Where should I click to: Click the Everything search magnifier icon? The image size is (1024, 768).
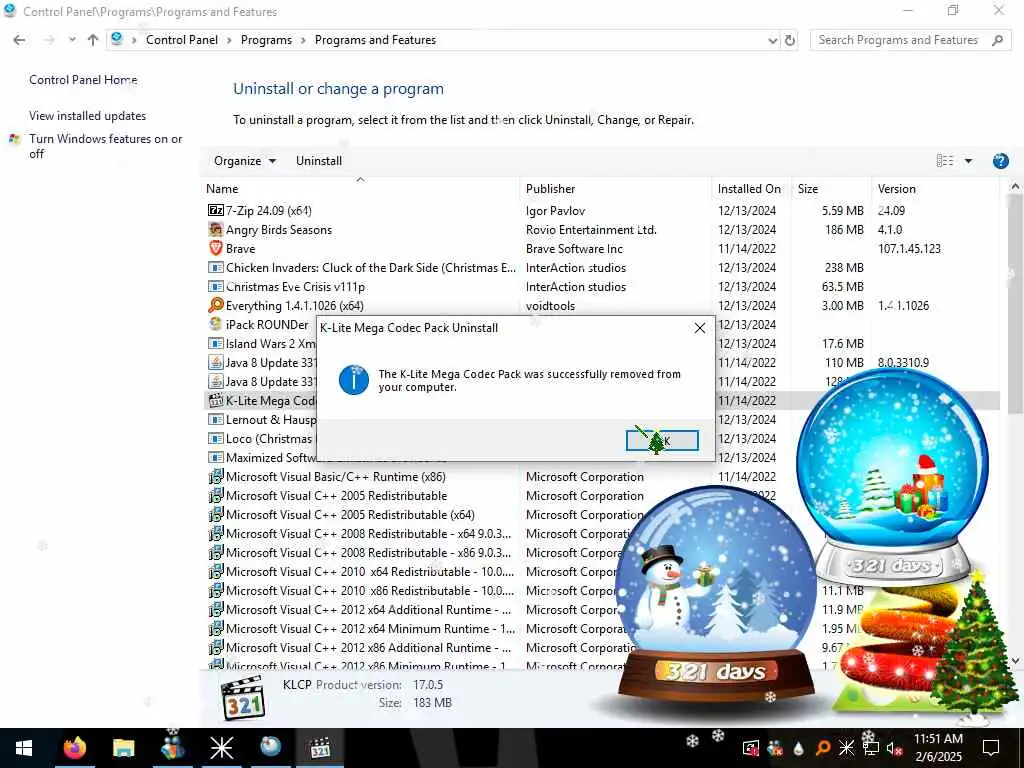tap(216, 305)
